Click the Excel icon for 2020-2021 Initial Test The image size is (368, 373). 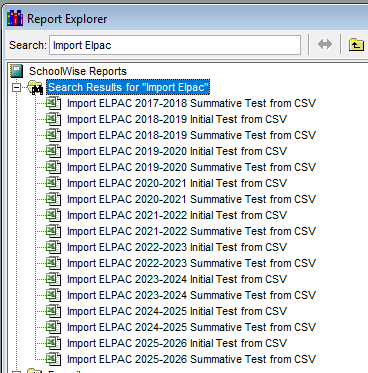tap(53, 183)
